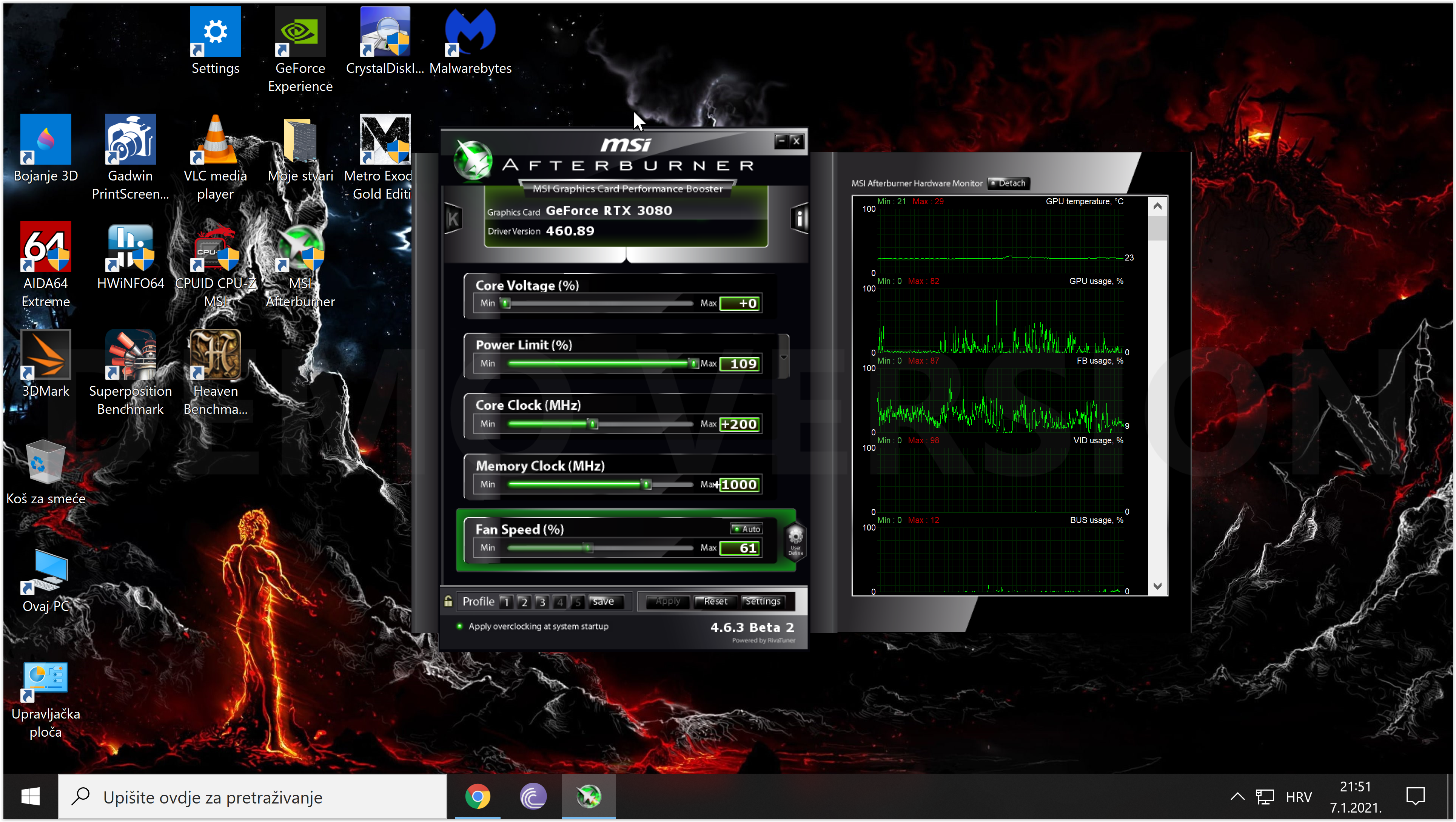Select Profile 3 slot
The width and height of the screenshot is (1456, 822).
pos(542,601)
